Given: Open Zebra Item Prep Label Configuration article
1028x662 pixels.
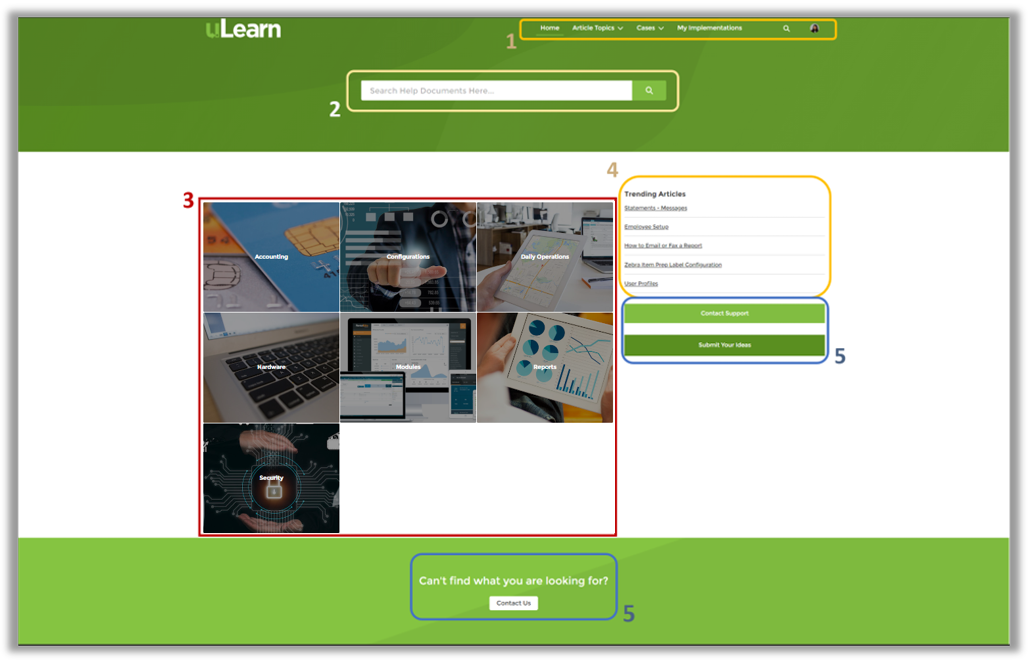Looking at the screenshot, I should point(672,265).
